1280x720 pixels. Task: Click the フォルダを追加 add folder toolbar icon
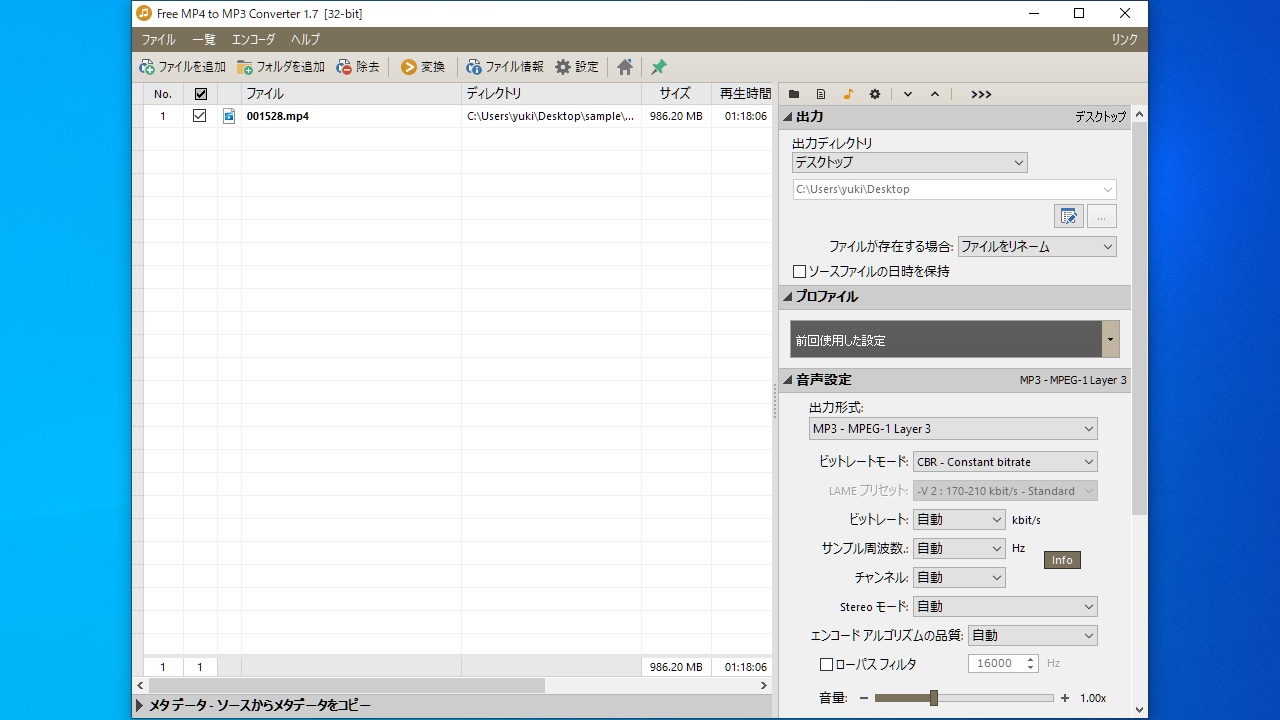(x=245, y=67)
